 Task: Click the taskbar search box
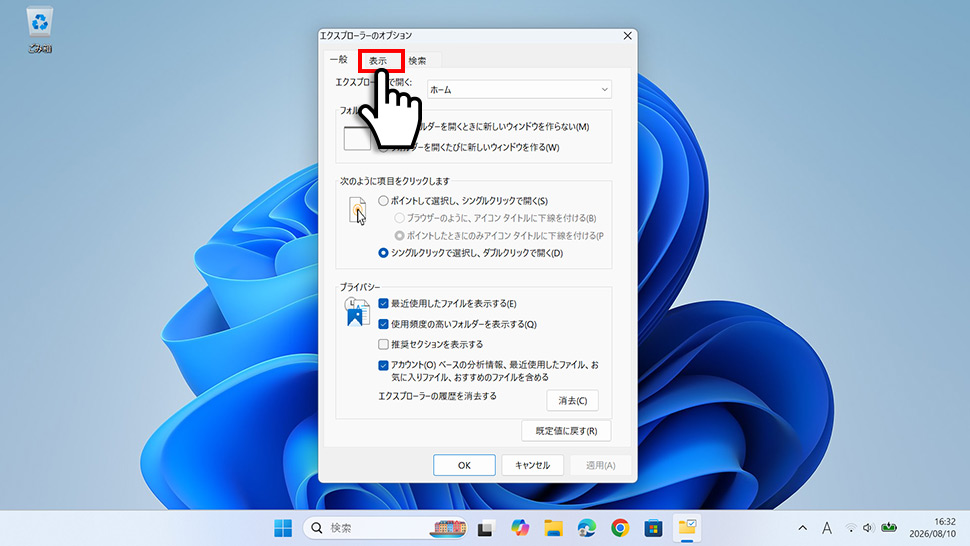385,528
